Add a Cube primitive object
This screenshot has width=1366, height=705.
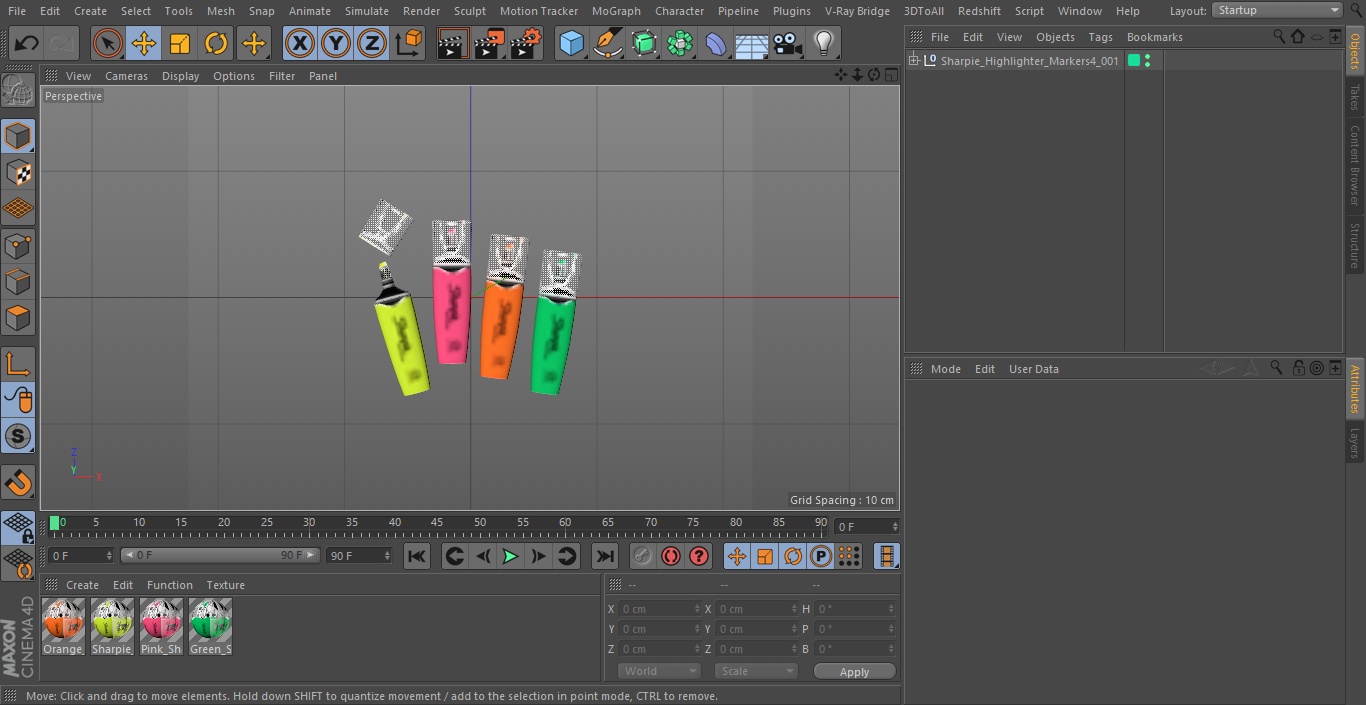[x=571, y=44]
